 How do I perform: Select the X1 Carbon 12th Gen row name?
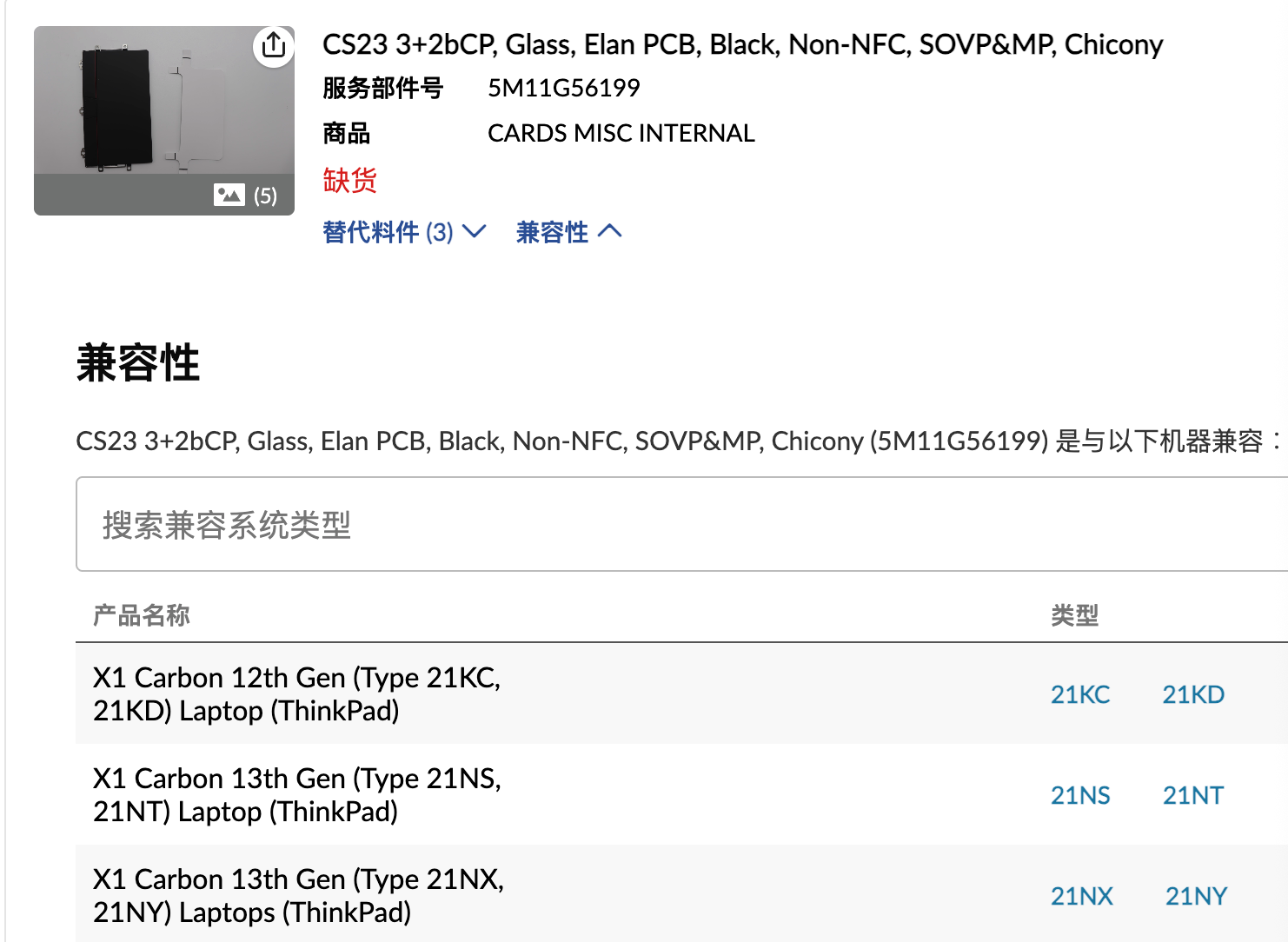(296, 694)
